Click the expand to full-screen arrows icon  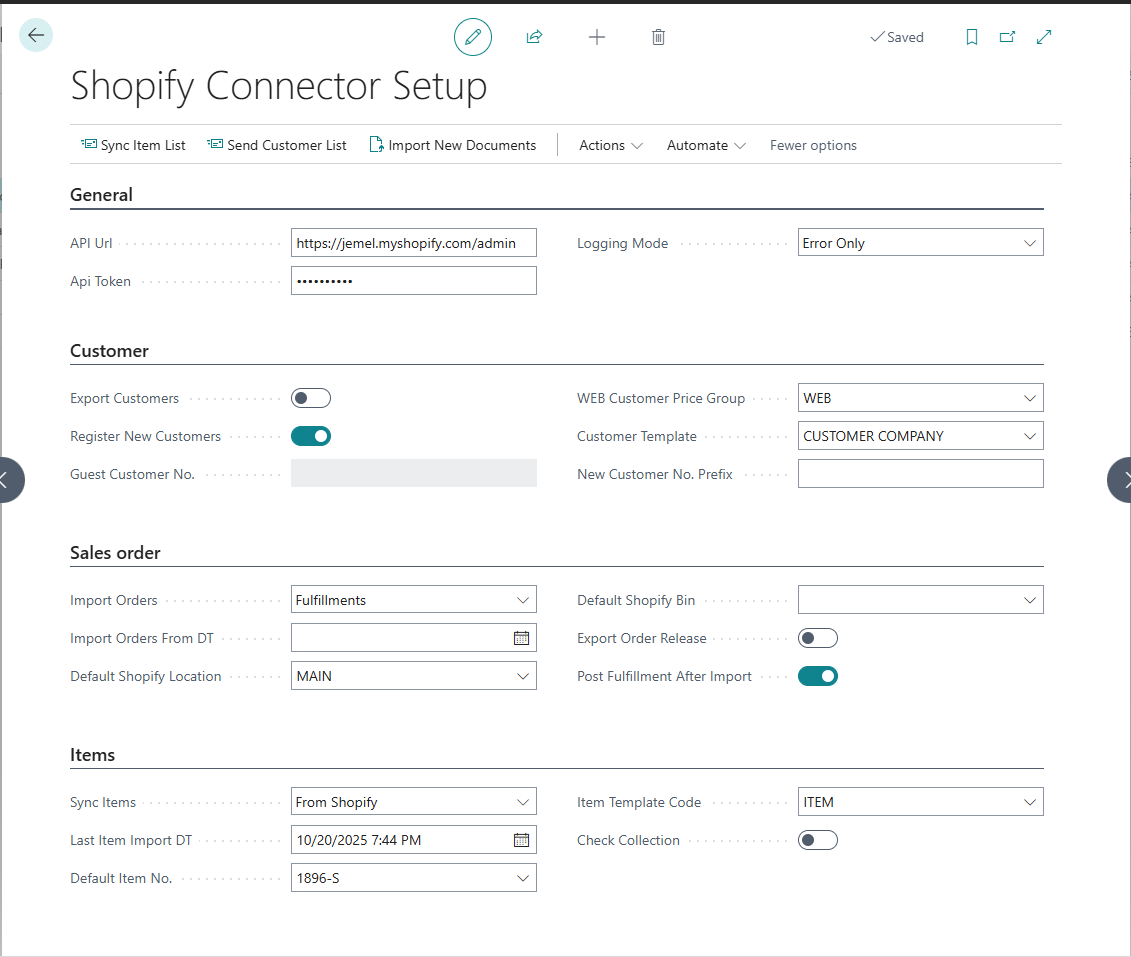tap(1044, 37)
